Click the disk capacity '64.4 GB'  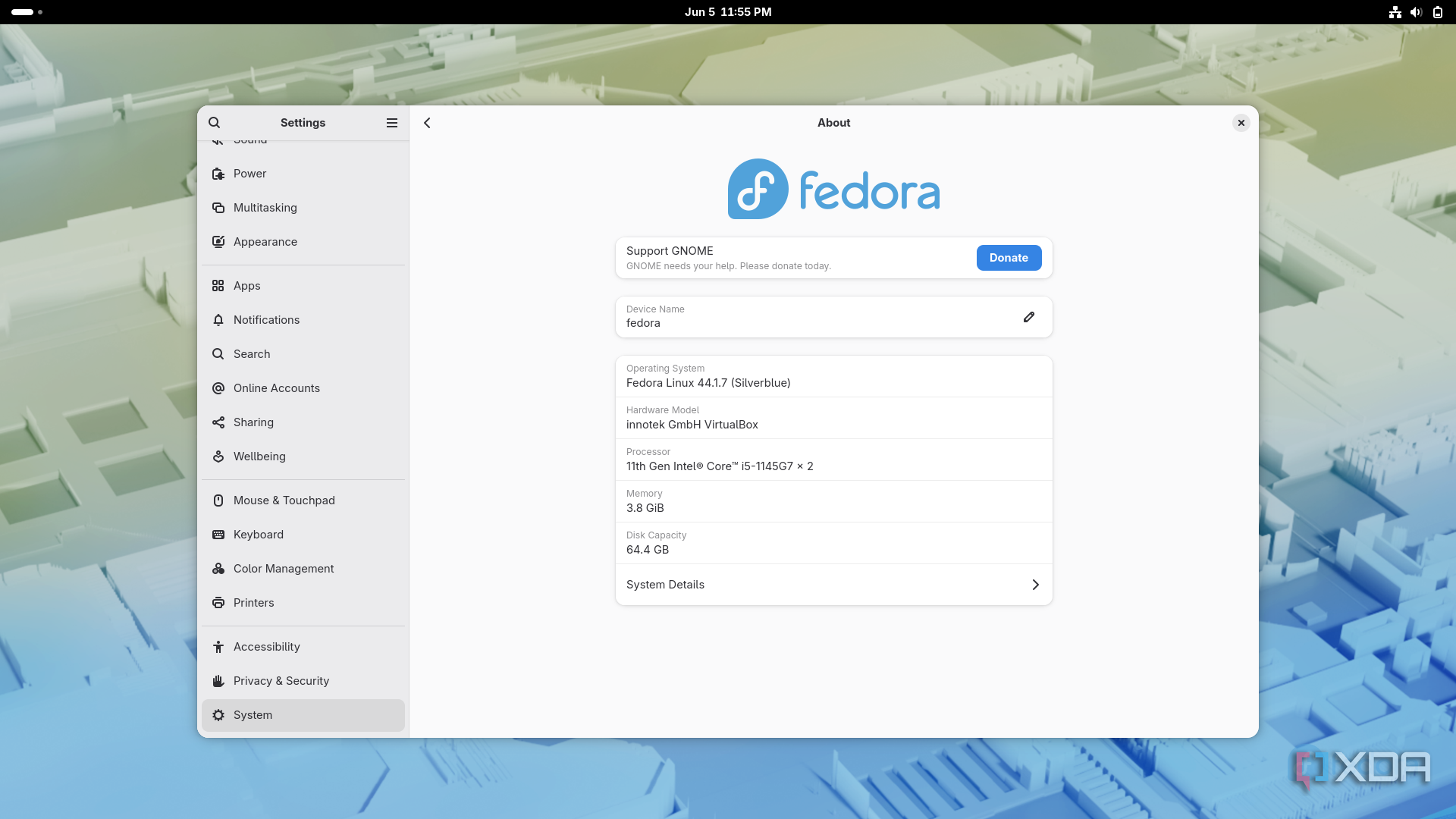(x=648, y=550)
